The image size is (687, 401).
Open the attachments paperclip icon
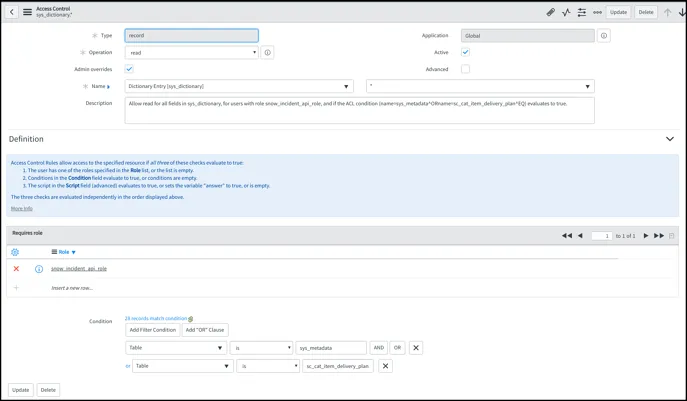pyautogui.click(x=551, y=12)
